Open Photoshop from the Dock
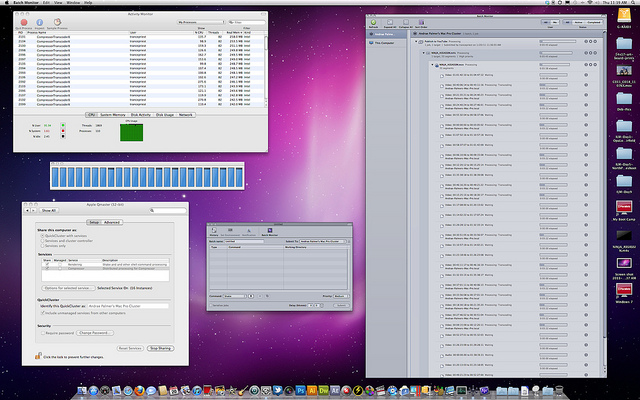The height and width of the screenshot is (400, 640). coord(298,388)
